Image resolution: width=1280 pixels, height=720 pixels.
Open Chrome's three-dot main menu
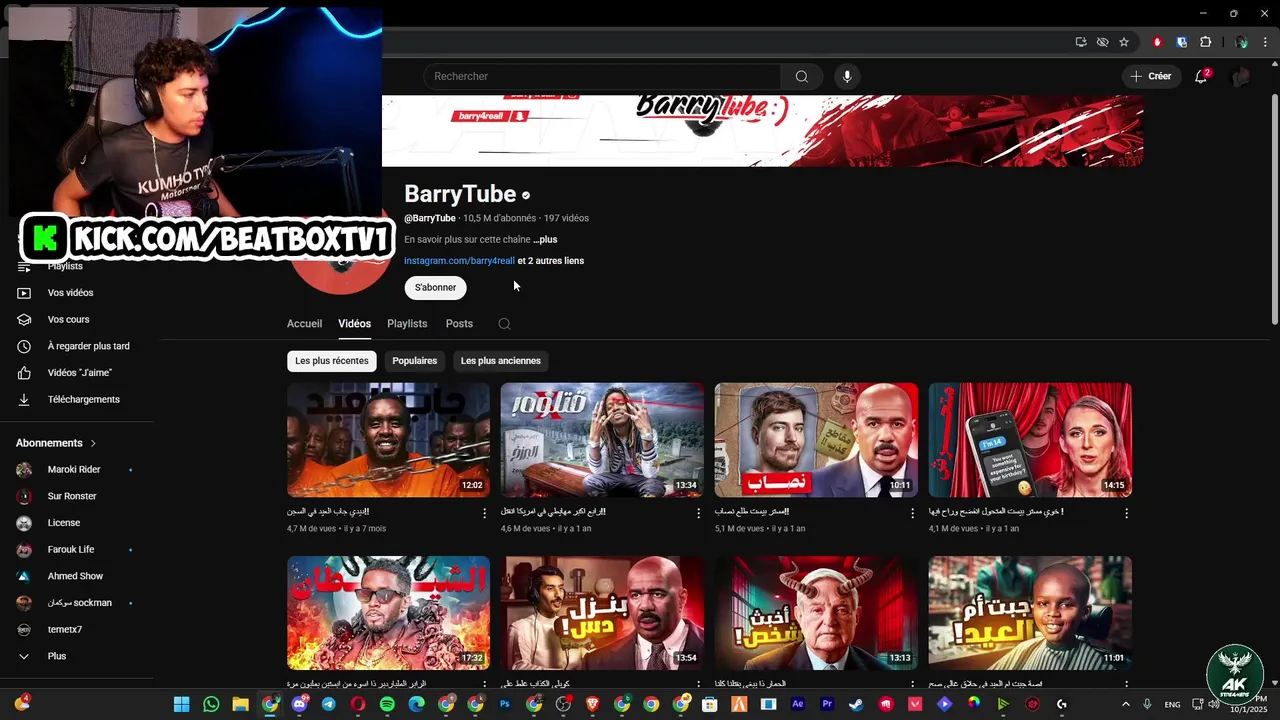click(1266, 42)
